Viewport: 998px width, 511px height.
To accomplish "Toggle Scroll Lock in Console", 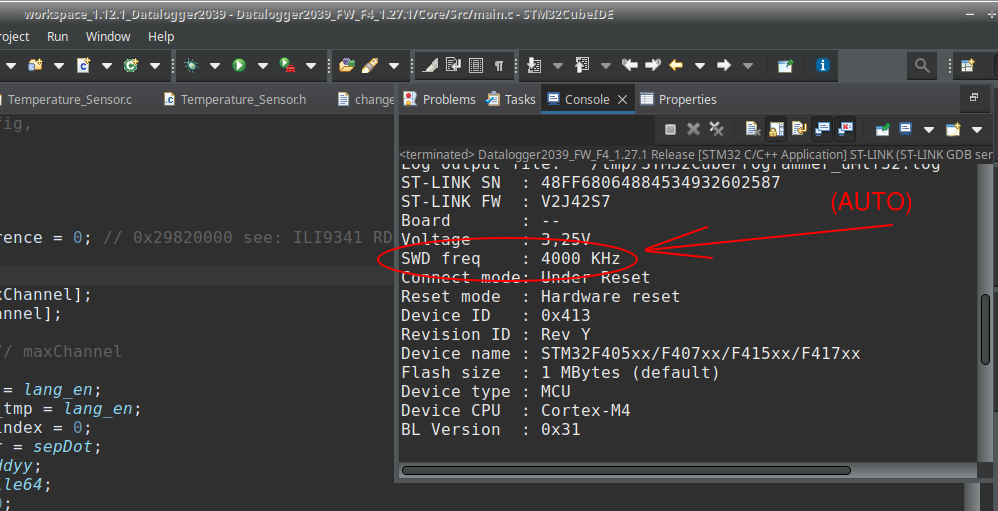I will tap(776, 130).
